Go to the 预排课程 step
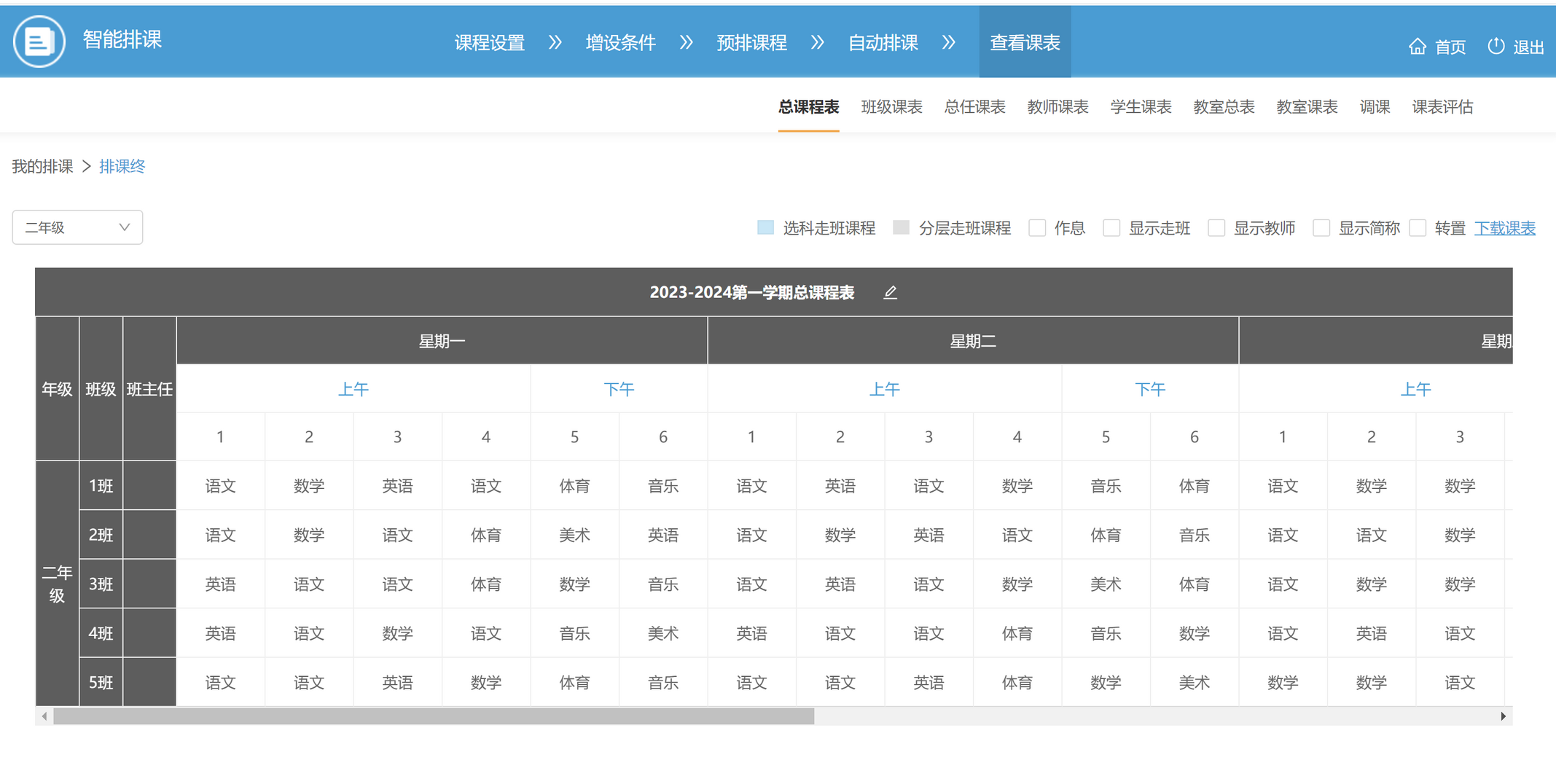1556x784 pixels. pos(752,43)
